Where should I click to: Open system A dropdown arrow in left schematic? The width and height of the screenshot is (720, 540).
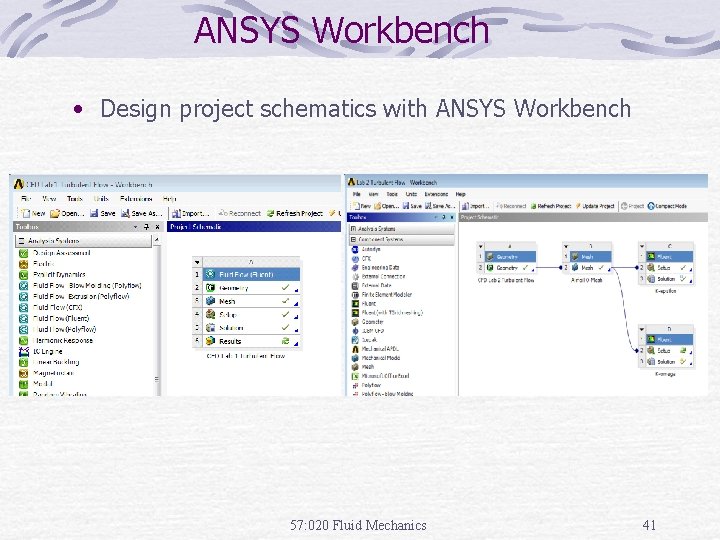pyautogui.click(x=197, y=262)
